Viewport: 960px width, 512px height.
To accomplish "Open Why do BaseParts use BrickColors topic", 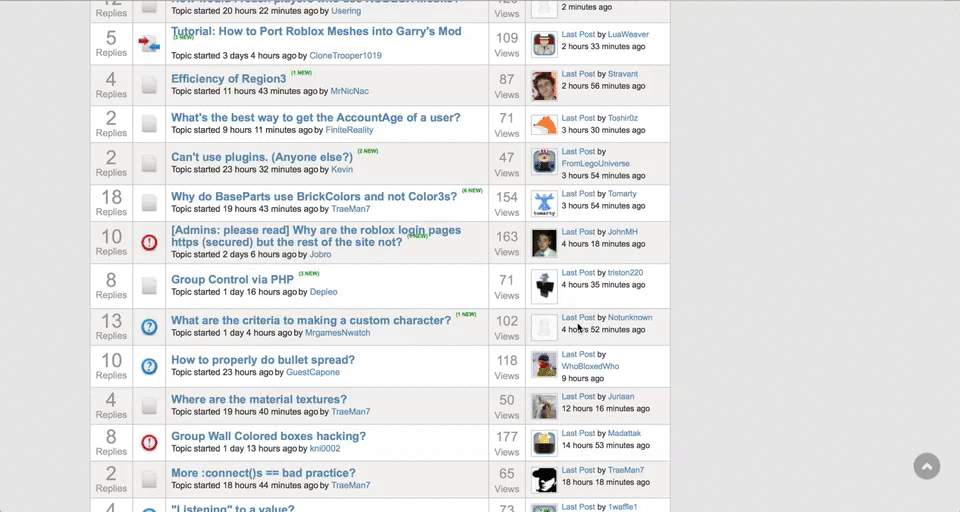I will (x=313, y=197).
